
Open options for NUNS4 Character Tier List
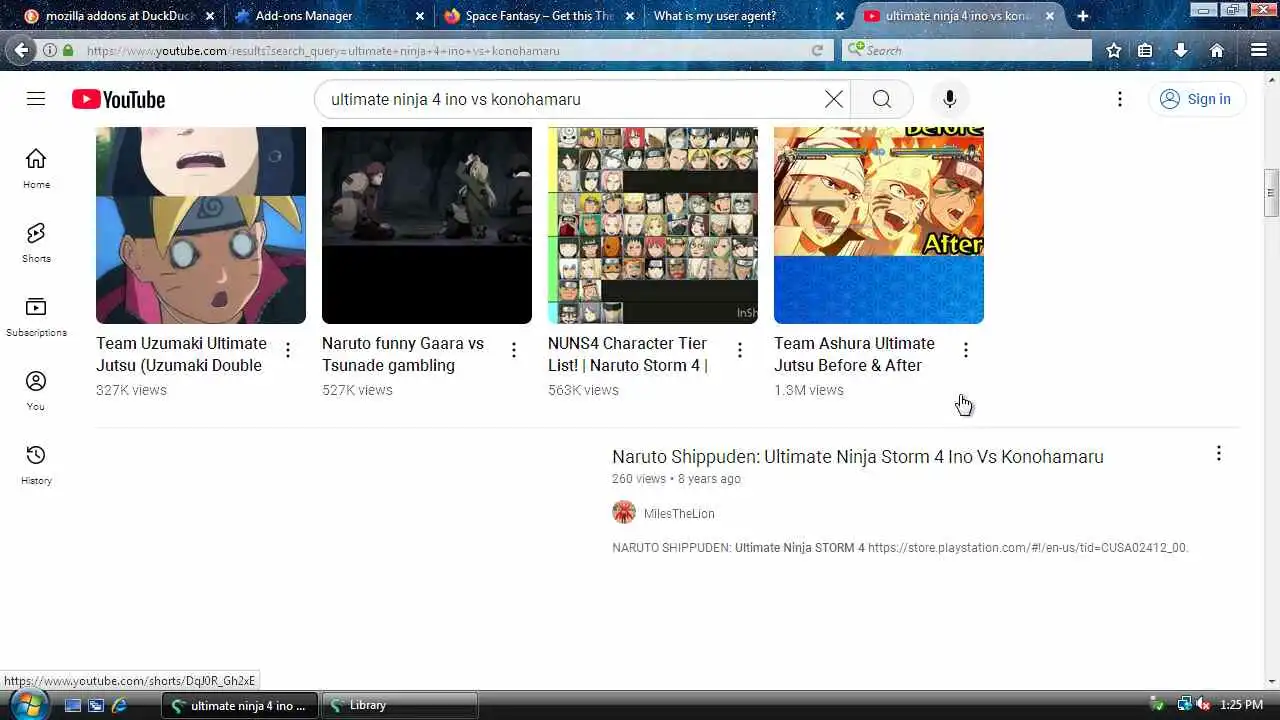coord(740,350)
